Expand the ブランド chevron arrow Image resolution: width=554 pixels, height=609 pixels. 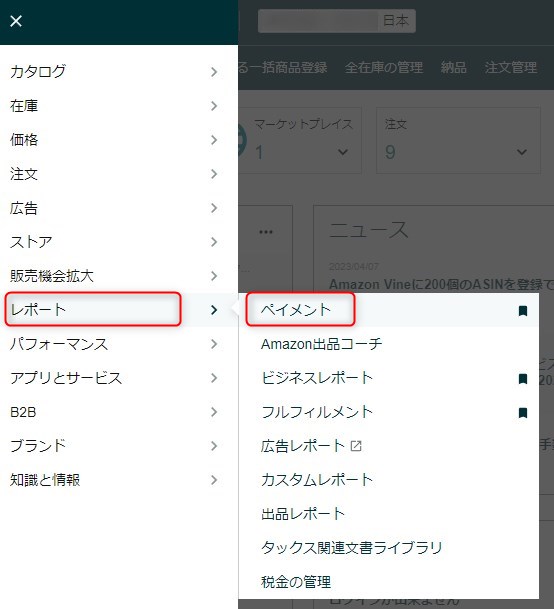coord(214,446)
